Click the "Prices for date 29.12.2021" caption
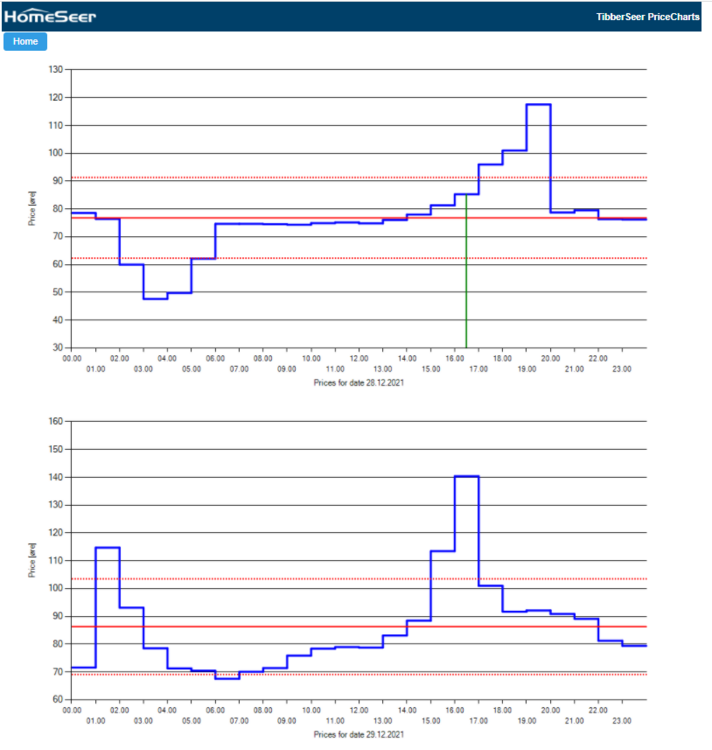The image size is (712, 750). pos(359,734)
